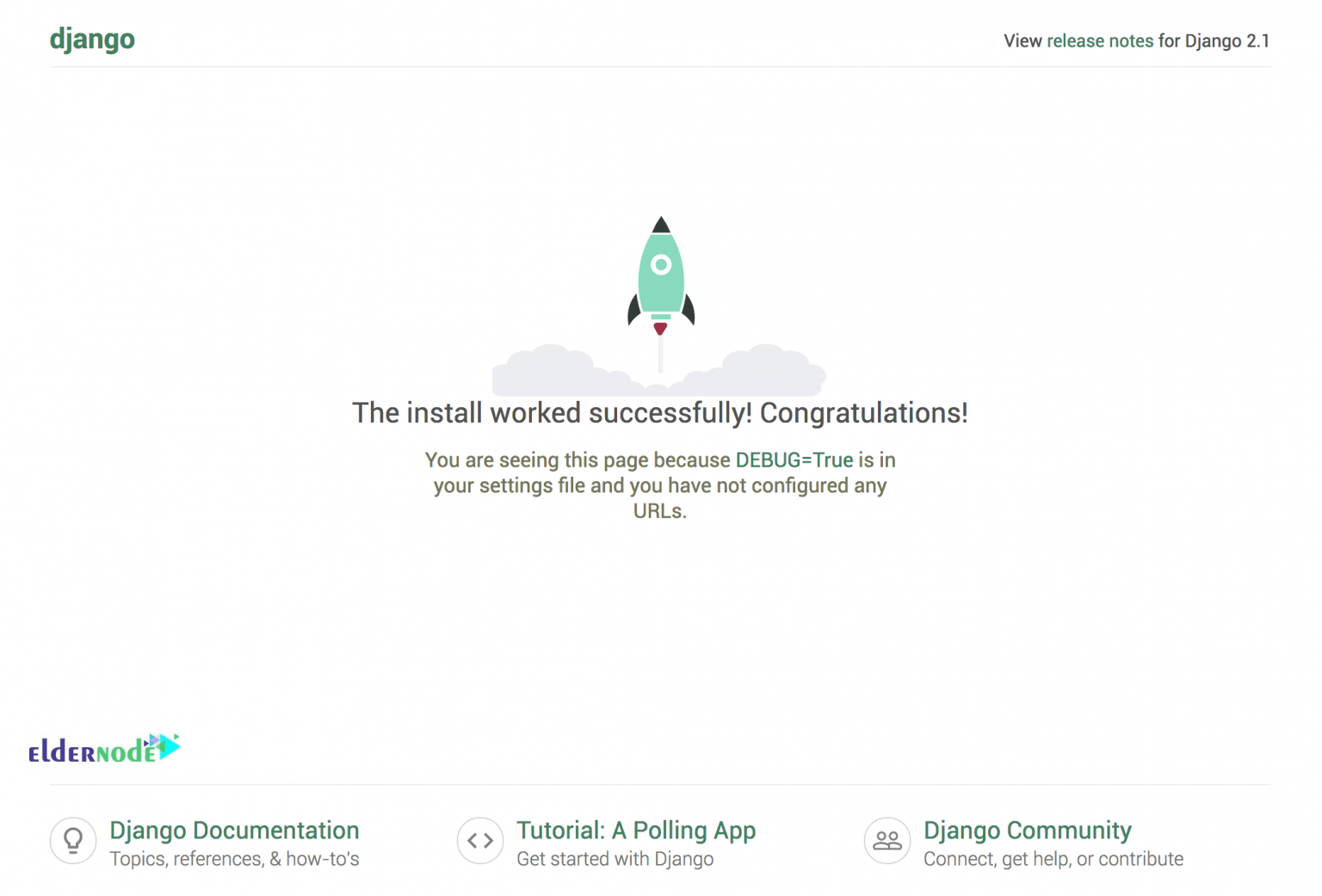Click 'Get started with Django' subtitle
This screenshot has height=896, width=1322.
[615, 858]
